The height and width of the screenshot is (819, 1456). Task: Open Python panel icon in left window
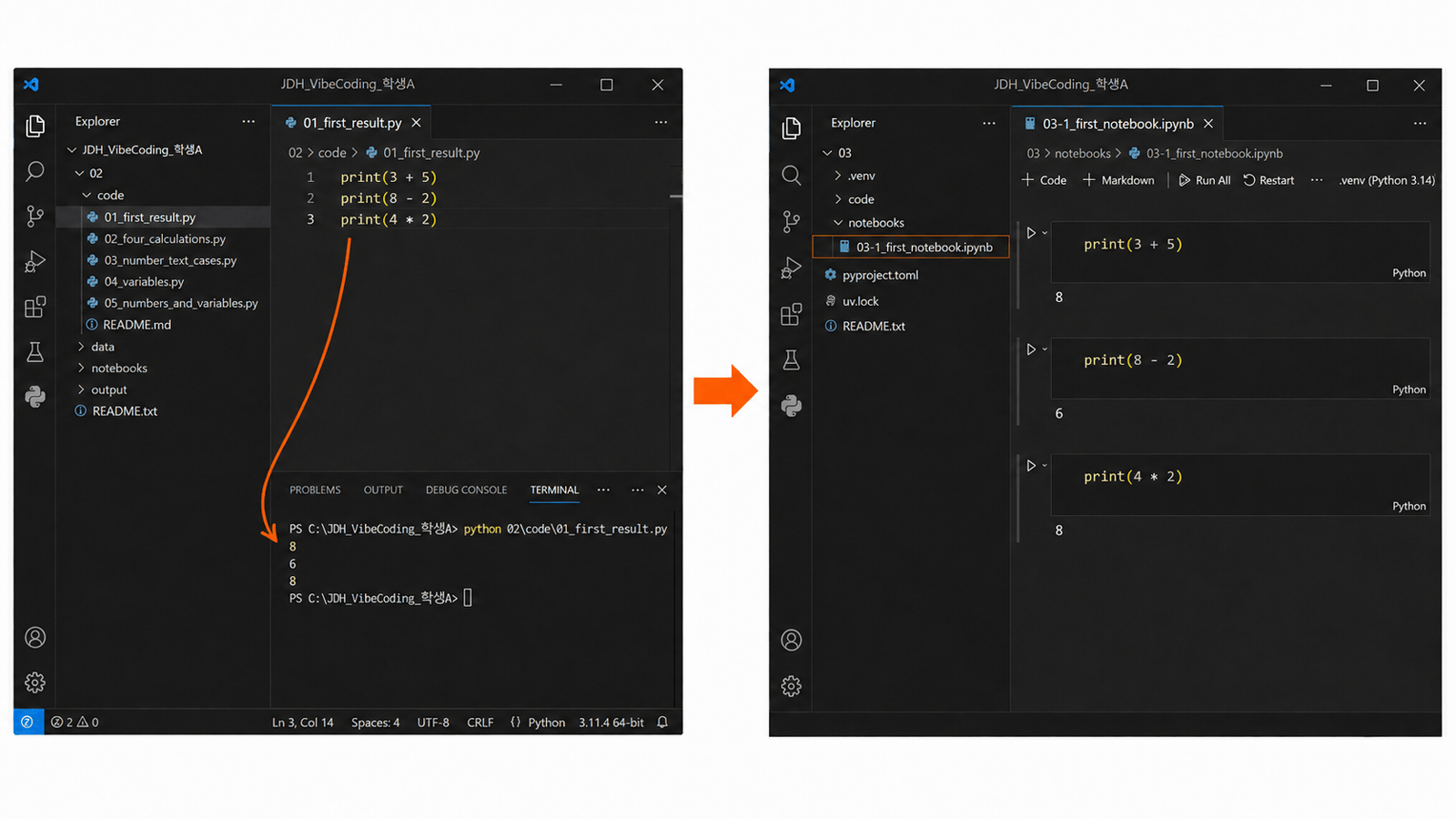[x=35, y=396]
